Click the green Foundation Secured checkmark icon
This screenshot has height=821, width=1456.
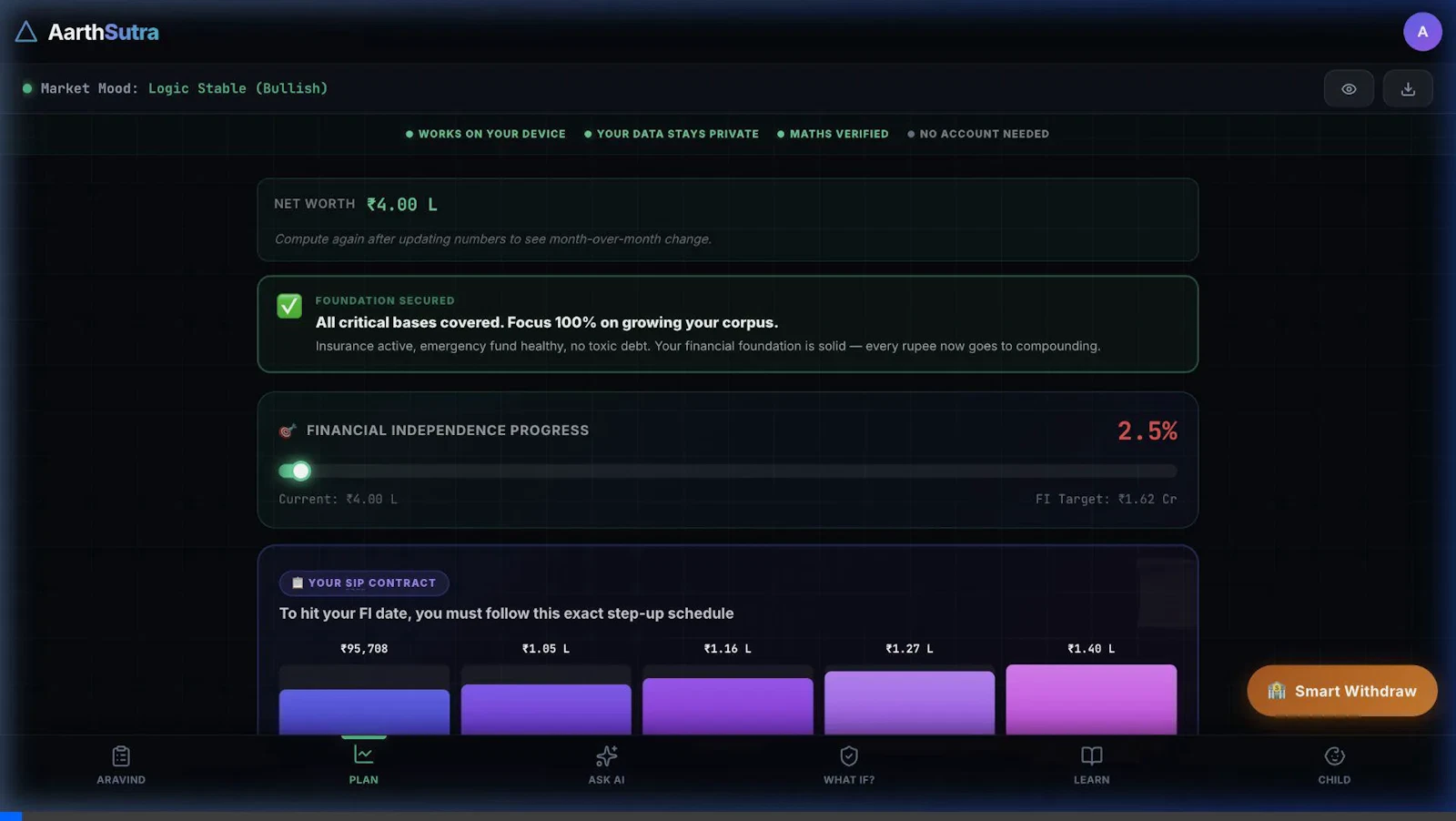pos(289,306)
